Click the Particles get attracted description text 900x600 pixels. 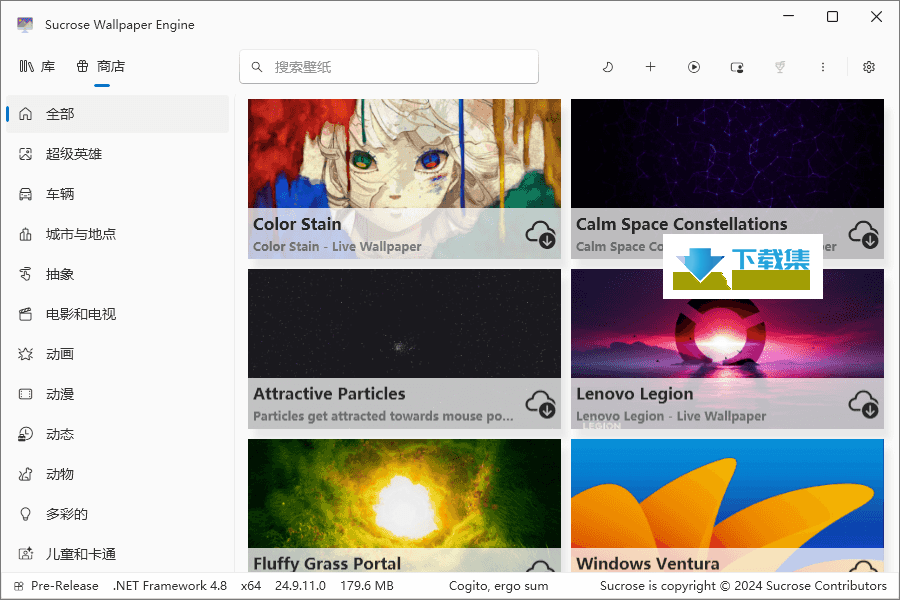point(383,416)
